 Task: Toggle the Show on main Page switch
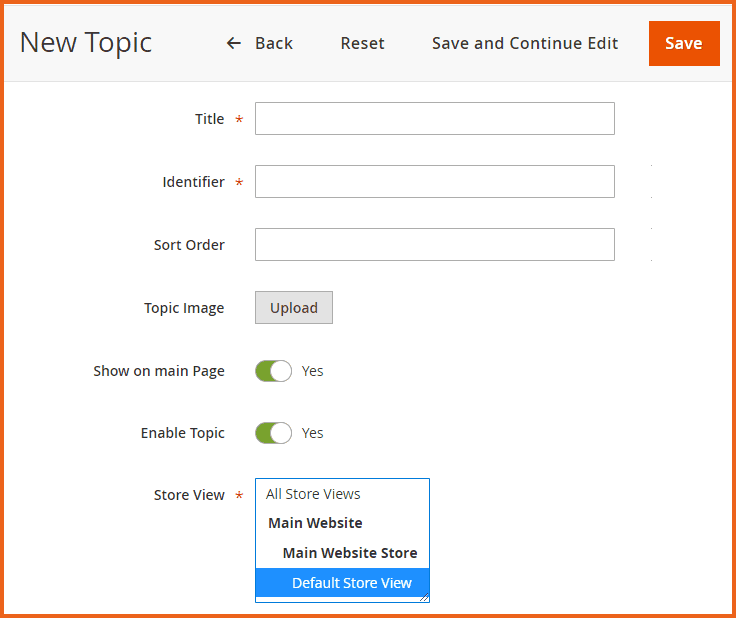point(273,371)
